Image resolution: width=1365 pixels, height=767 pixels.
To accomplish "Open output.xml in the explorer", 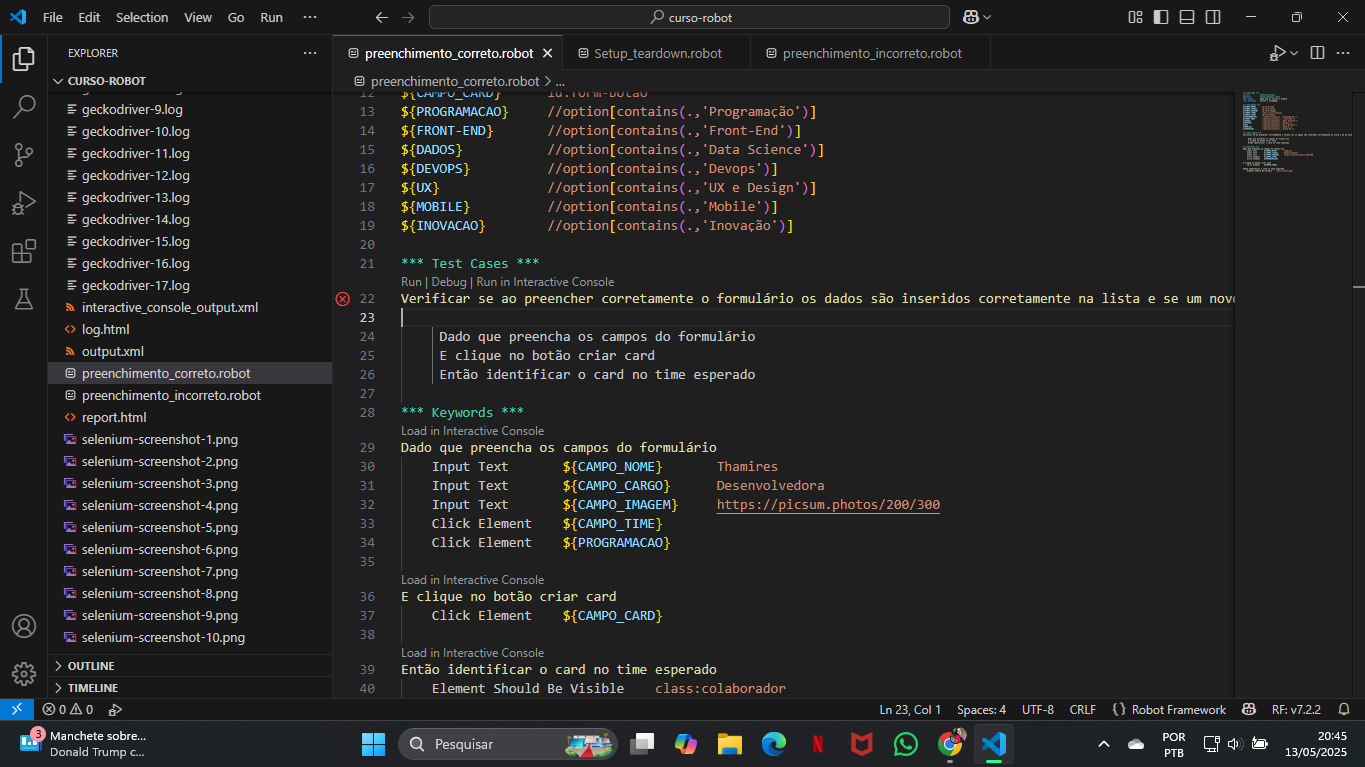I will [112, 351].
